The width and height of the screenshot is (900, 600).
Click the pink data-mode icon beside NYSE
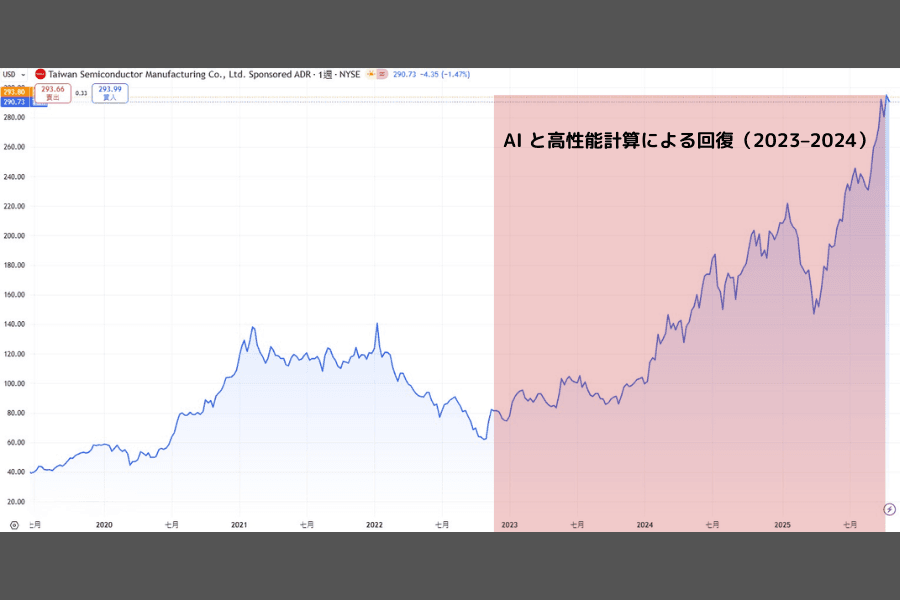(x=382, y=74)
